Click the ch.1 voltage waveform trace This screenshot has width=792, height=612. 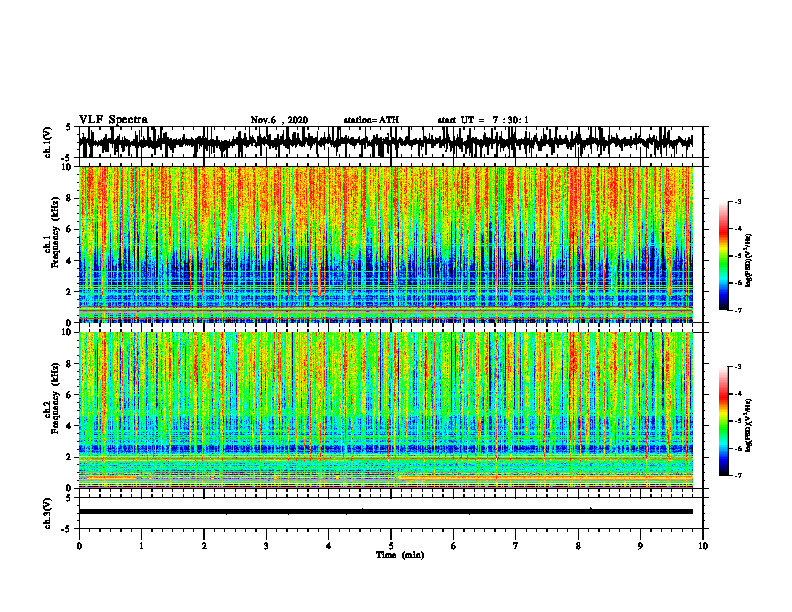coord(385,142)
